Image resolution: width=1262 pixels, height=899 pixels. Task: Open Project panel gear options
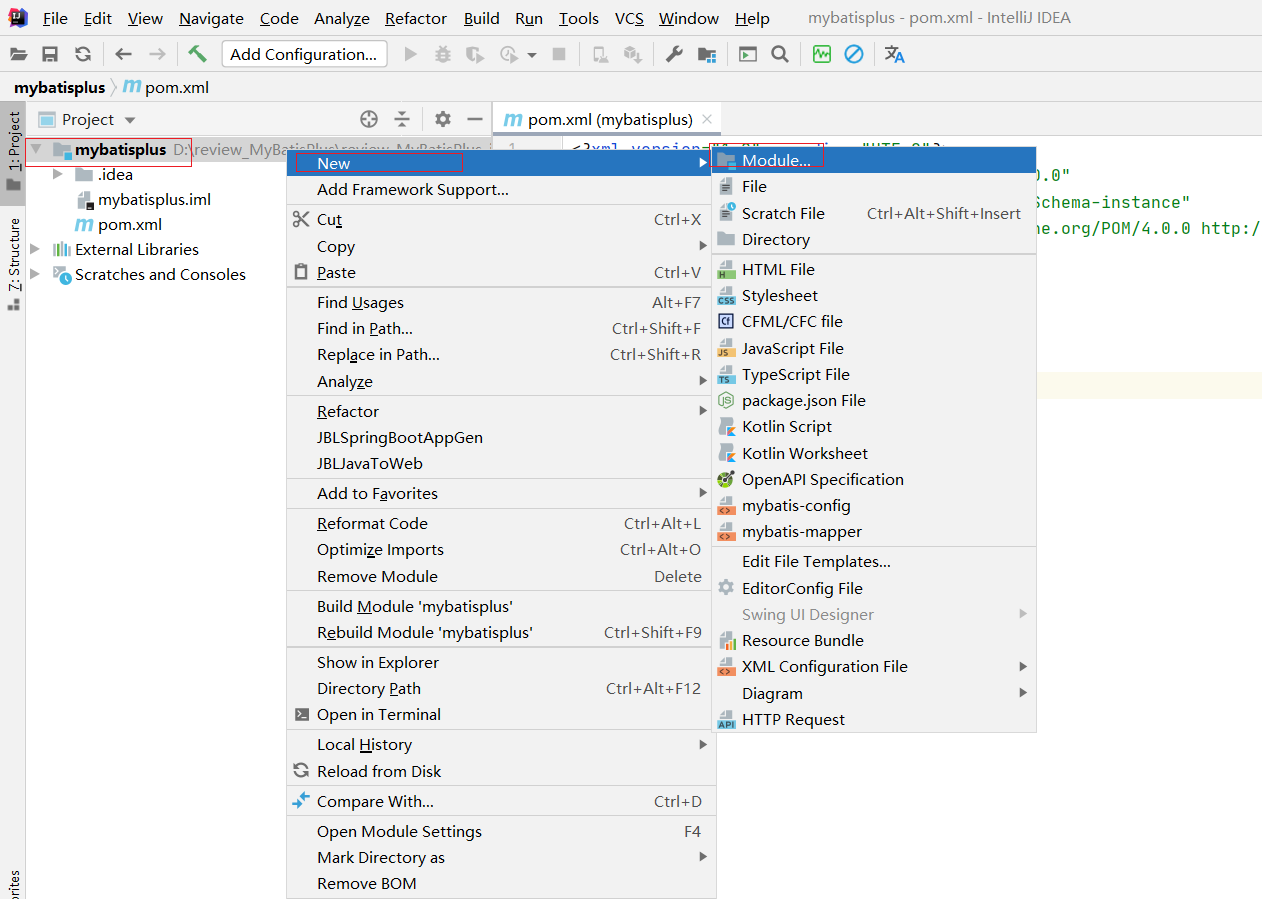(x=443, y=119)
